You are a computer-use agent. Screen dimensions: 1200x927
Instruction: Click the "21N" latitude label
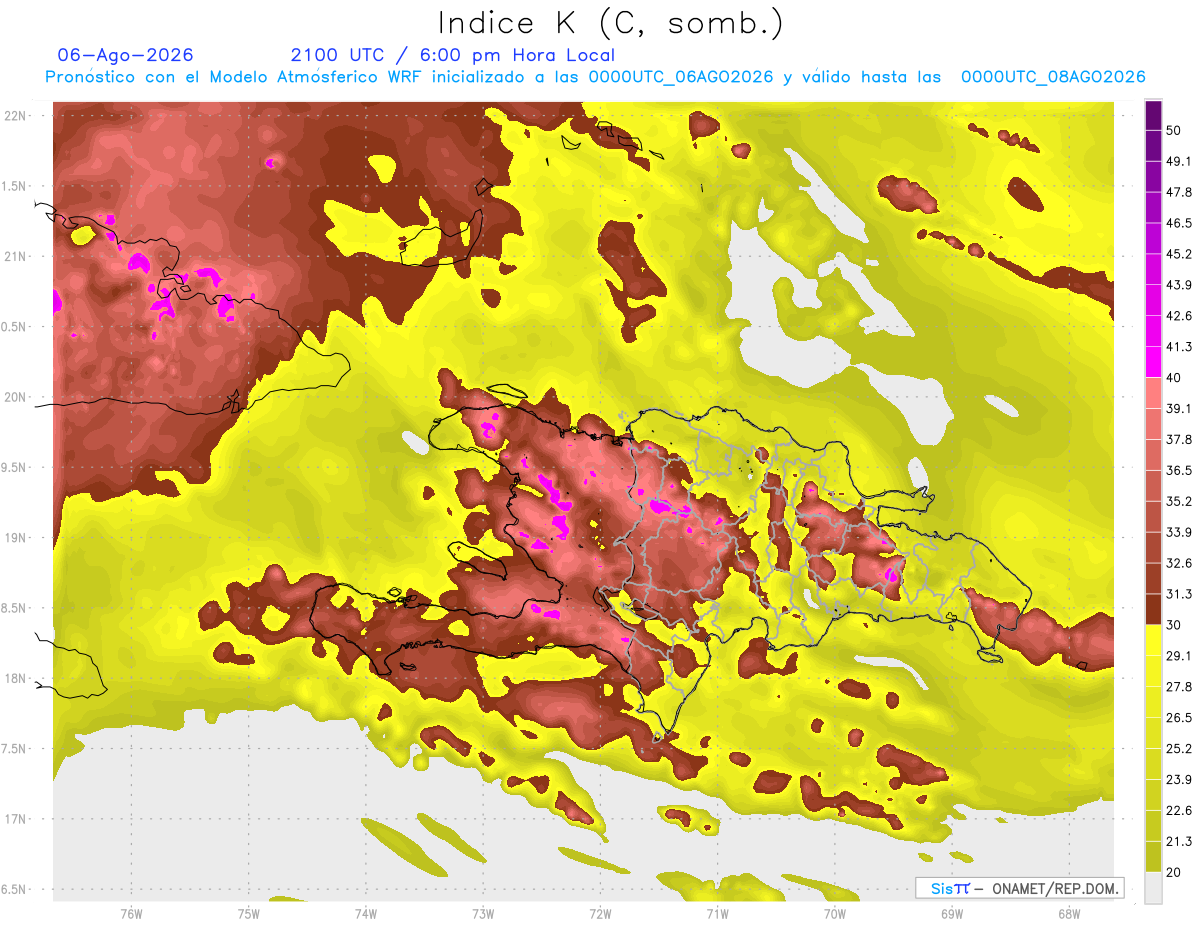(x=17, y=256)
